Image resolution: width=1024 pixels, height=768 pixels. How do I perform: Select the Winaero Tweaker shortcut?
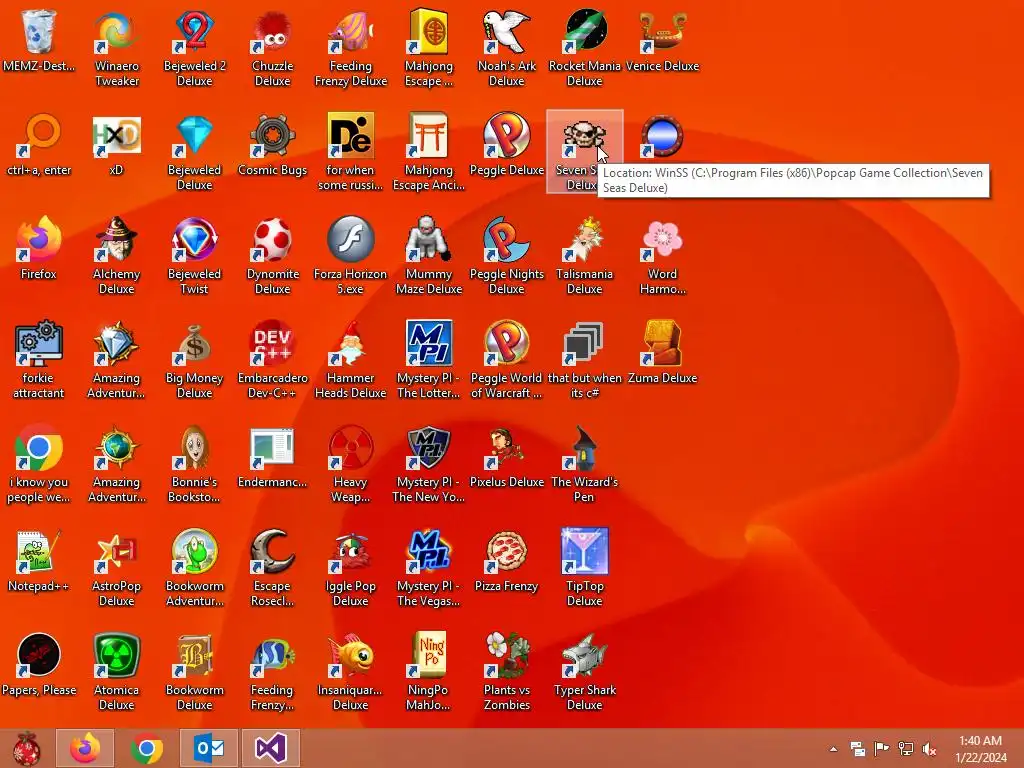116,31
